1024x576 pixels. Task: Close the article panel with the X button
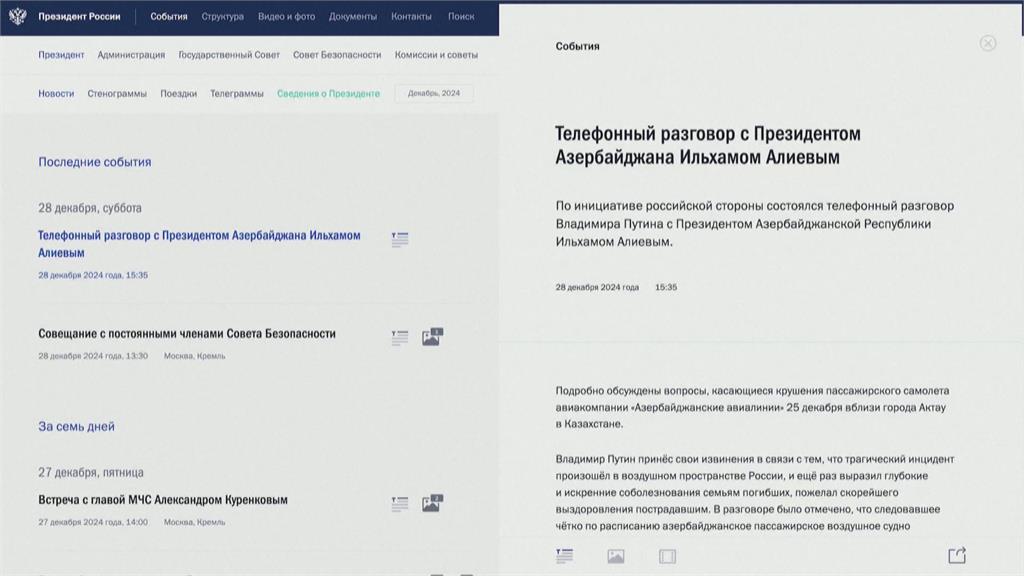pos(988,43)
